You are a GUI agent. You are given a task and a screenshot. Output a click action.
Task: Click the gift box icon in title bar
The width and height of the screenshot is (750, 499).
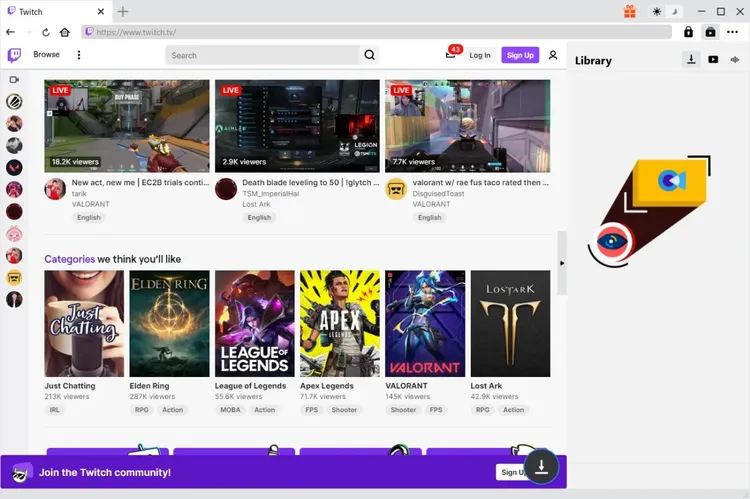tap(630, 11)
